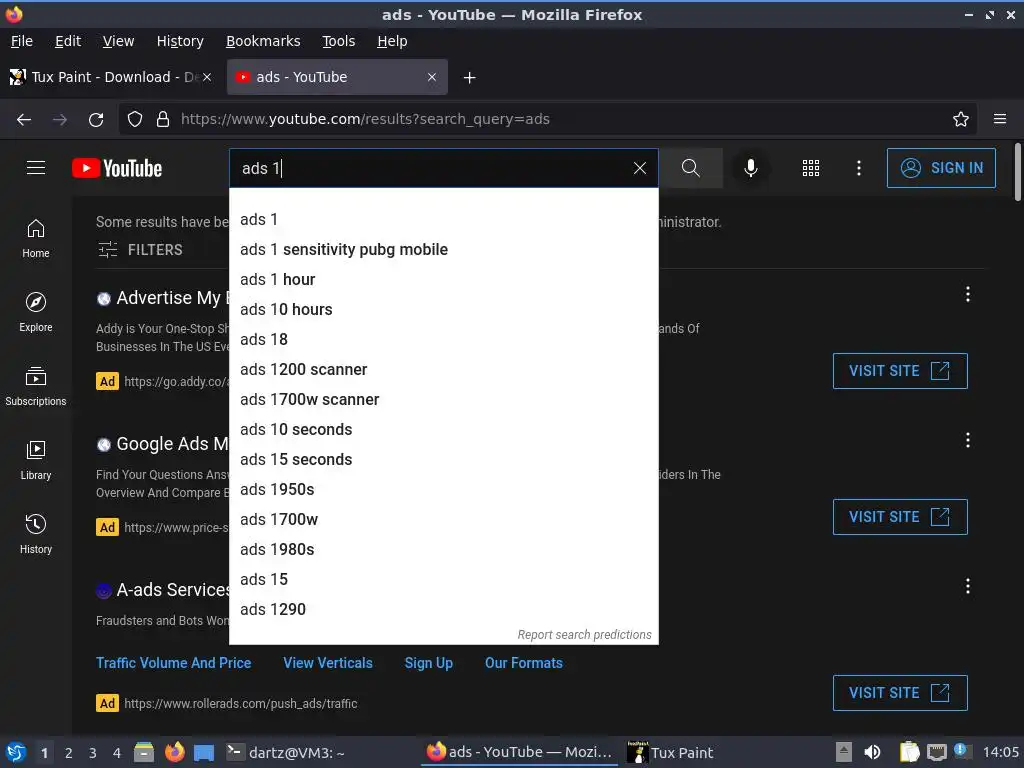Image resolution: width=1024 pixels, height=768 pixels.
Task: Open the History menu
Action: coord(180,41)
